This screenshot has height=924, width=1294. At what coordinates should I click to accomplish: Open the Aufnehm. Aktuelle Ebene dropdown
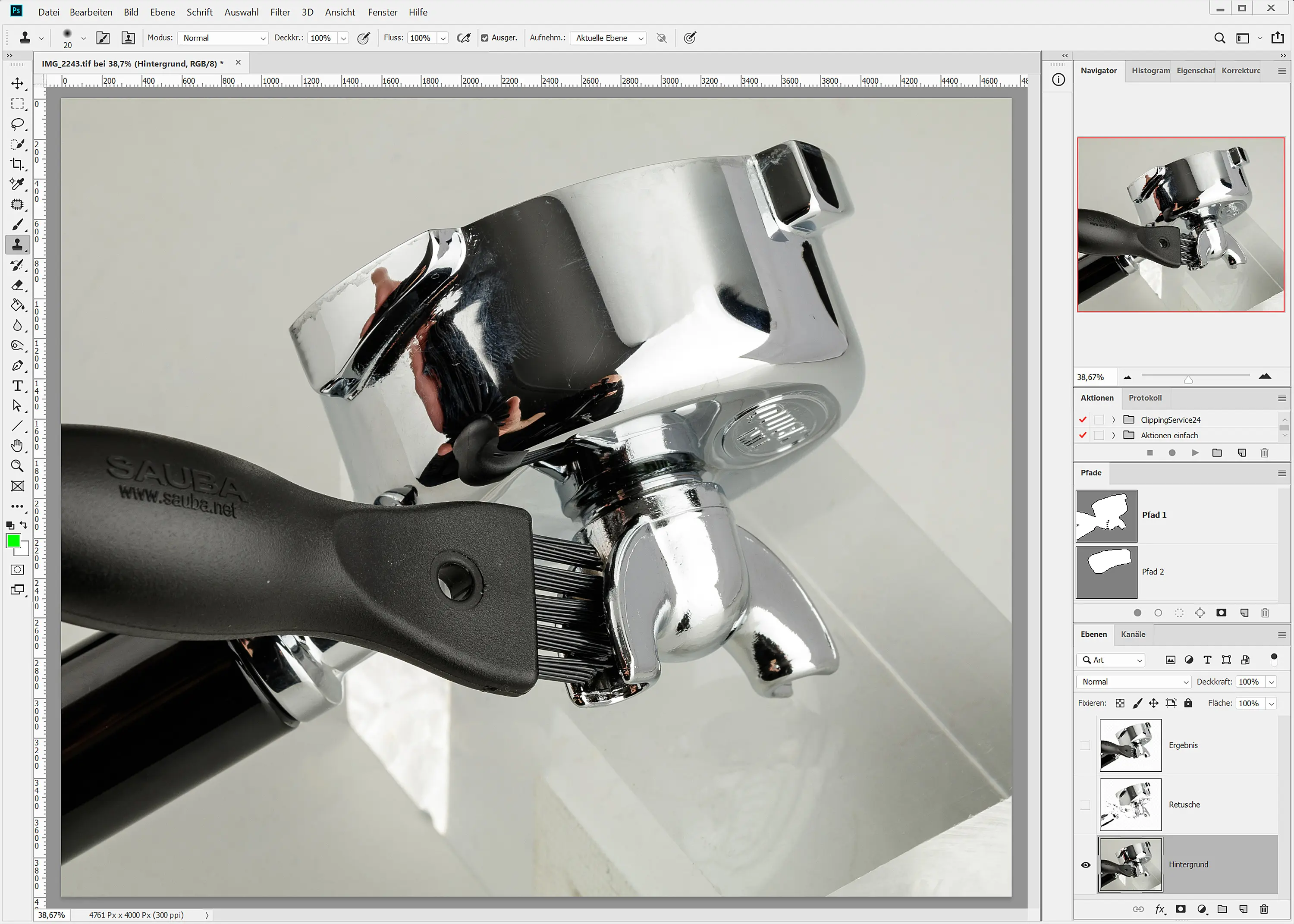coord(608,38)
